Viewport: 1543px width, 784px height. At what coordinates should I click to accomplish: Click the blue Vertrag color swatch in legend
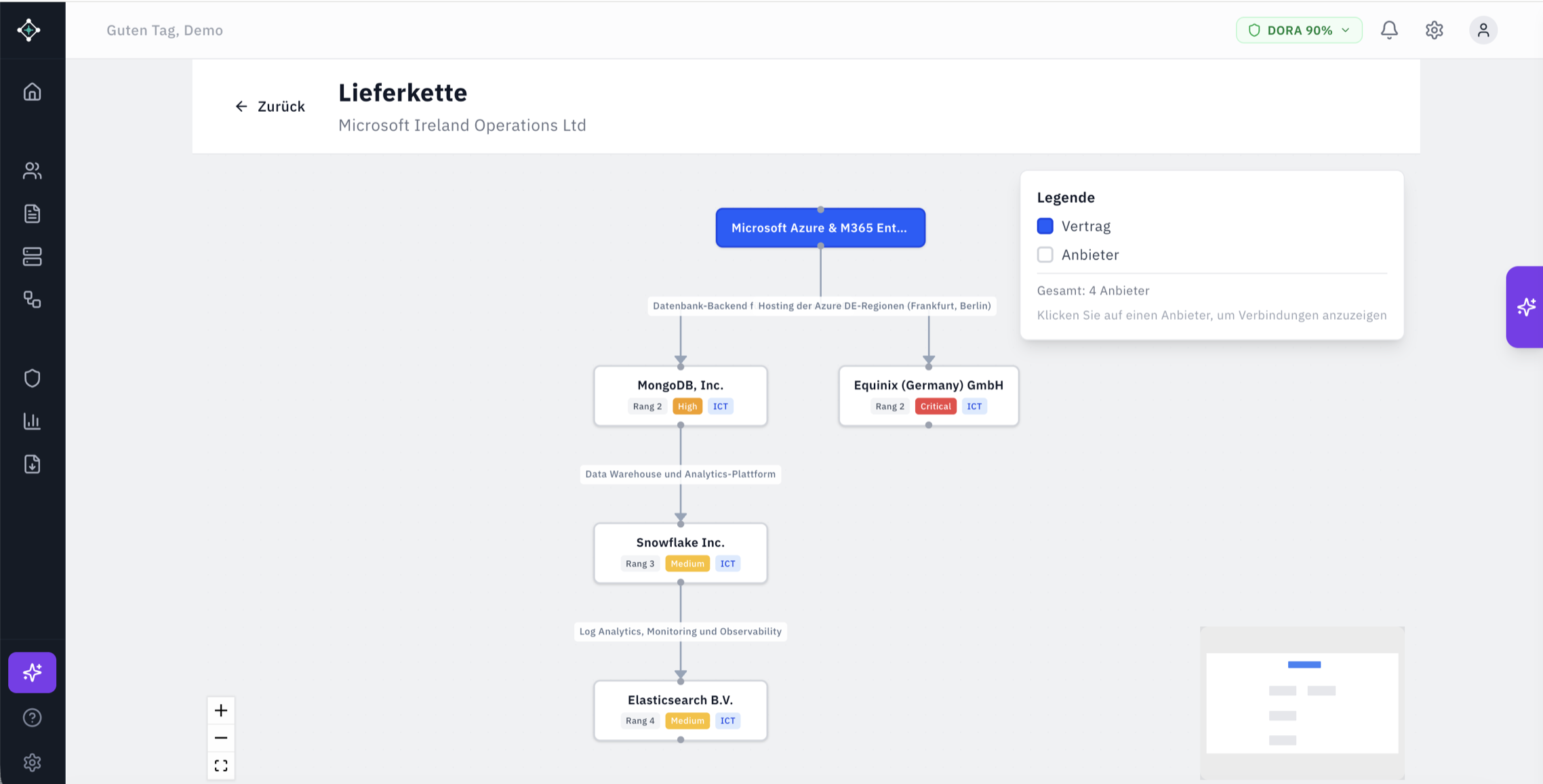pos(1045,226)
